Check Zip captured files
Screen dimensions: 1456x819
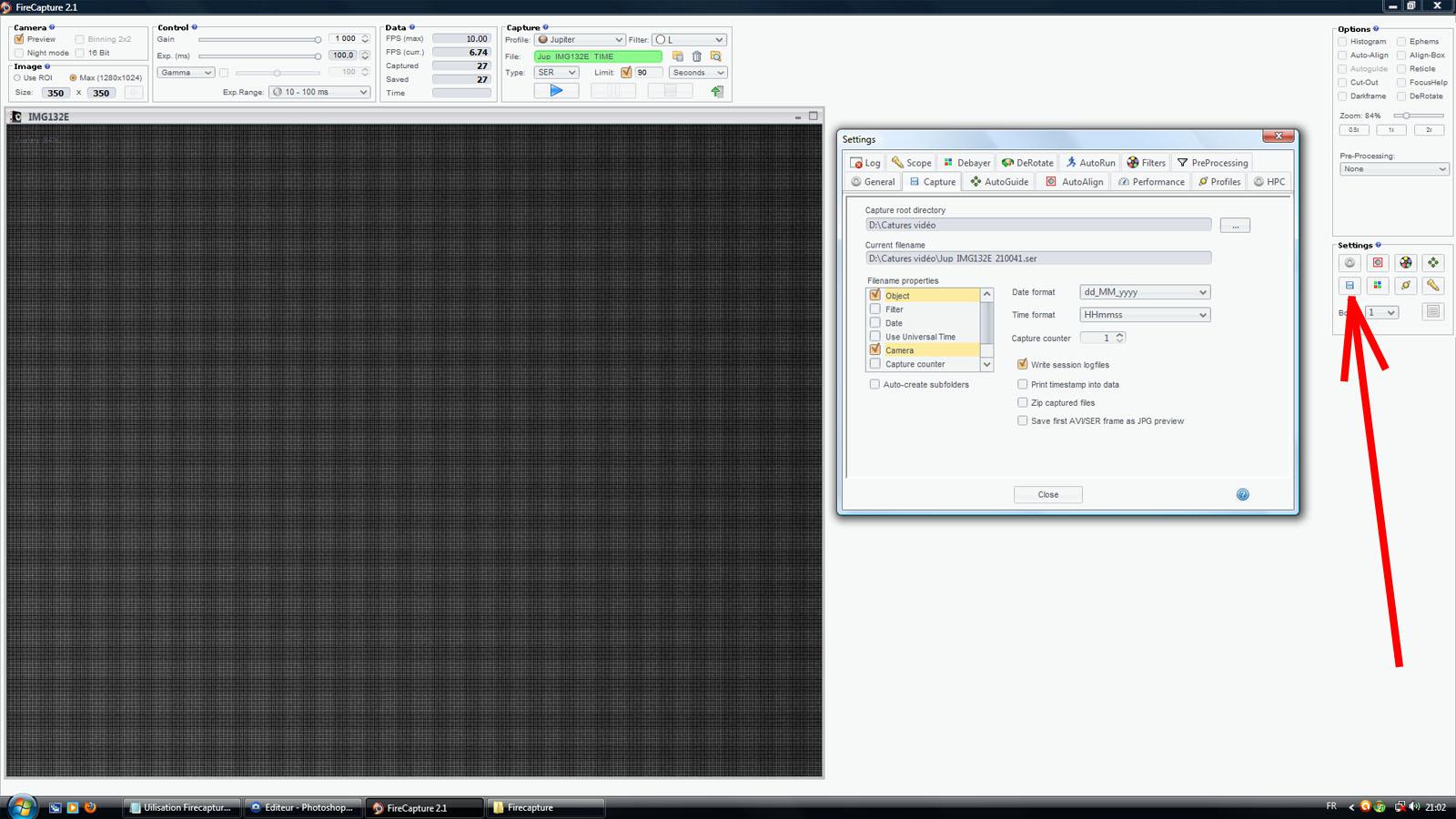1023,402
